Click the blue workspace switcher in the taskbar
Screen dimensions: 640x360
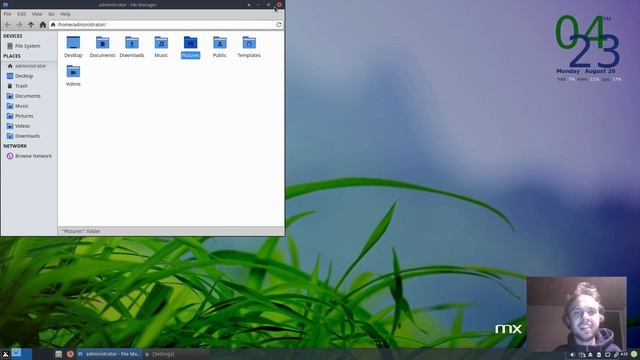click(x=22, y=354)
